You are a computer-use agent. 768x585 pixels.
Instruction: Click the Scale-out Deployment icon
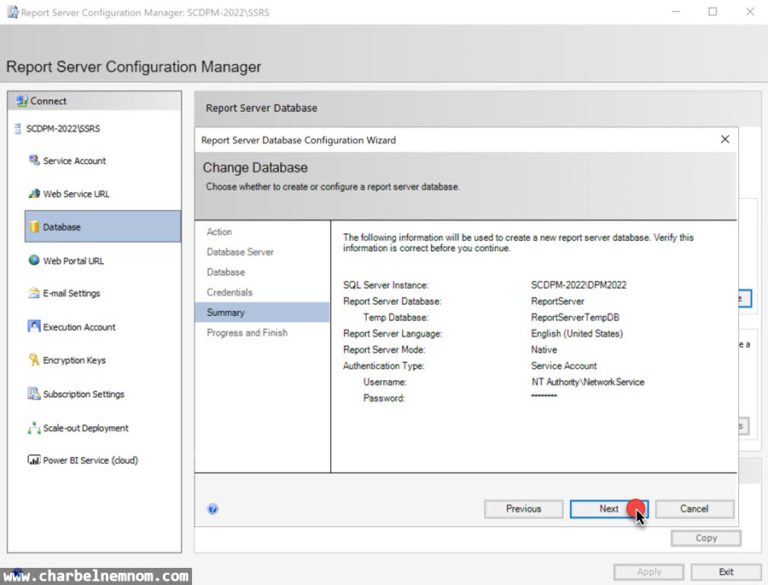pos(34,428)
